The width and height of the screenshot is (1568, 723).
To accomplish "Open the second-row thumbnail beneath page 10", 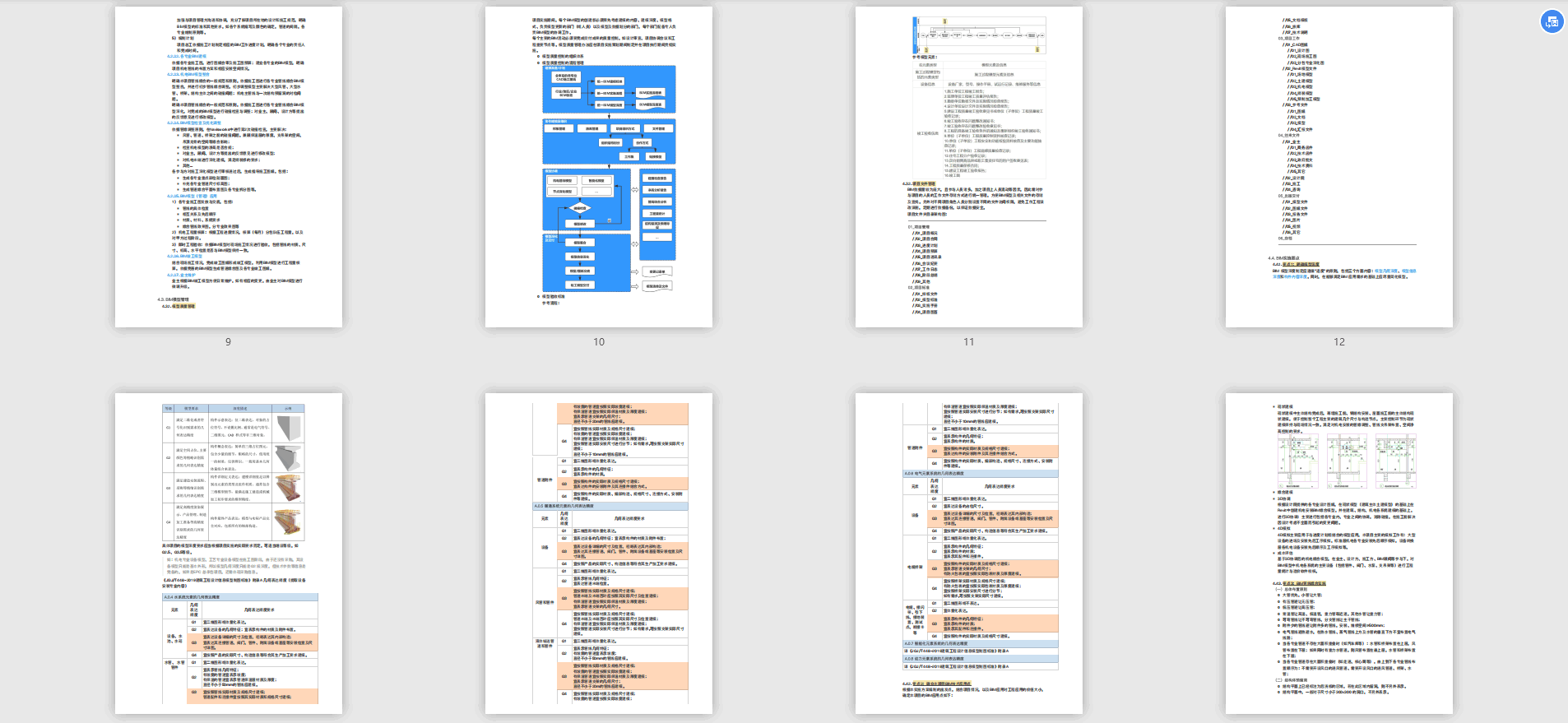I will [599, 554].
